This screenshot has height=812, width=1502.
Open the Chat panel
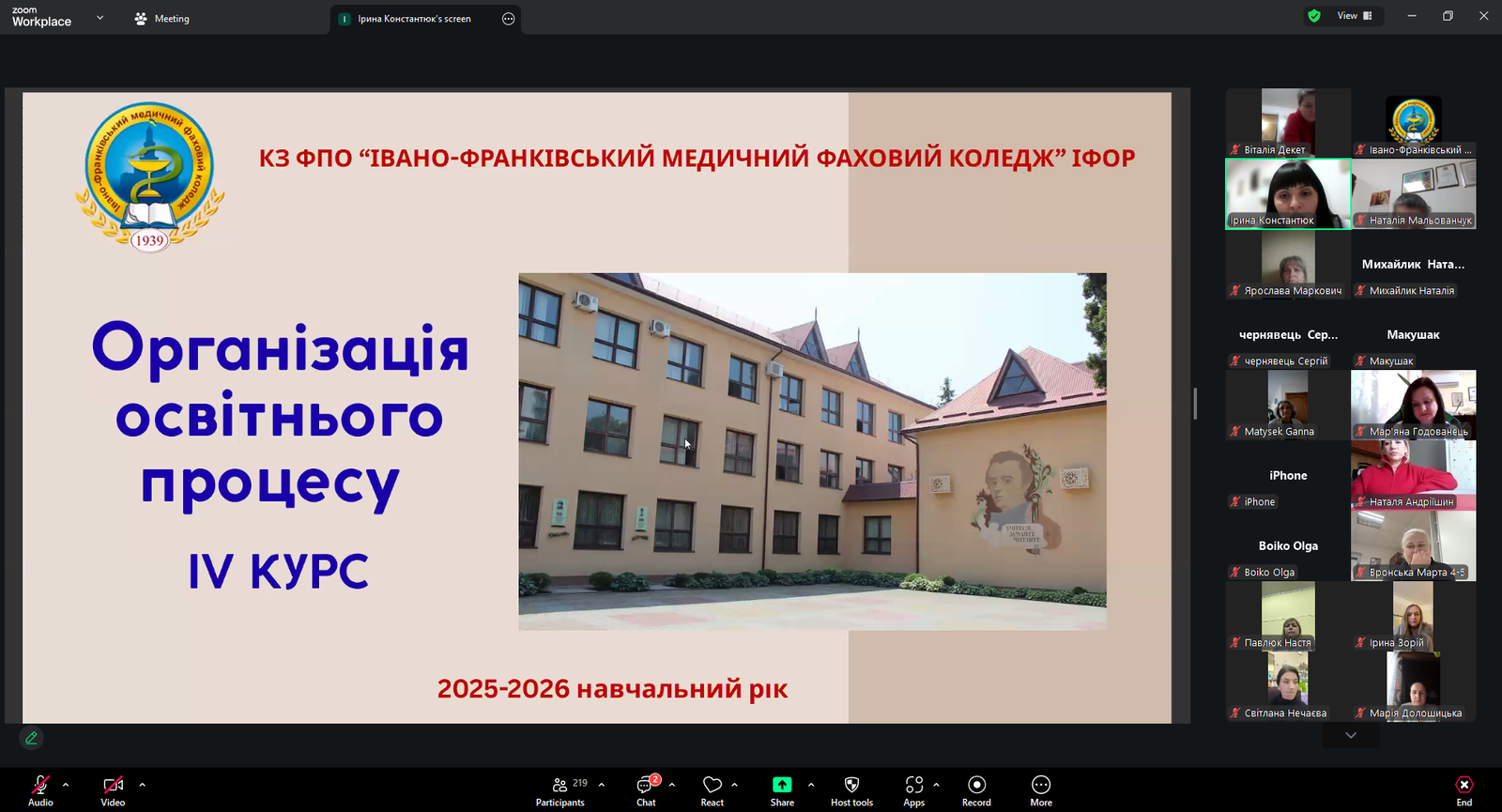[x=646, y=789]
